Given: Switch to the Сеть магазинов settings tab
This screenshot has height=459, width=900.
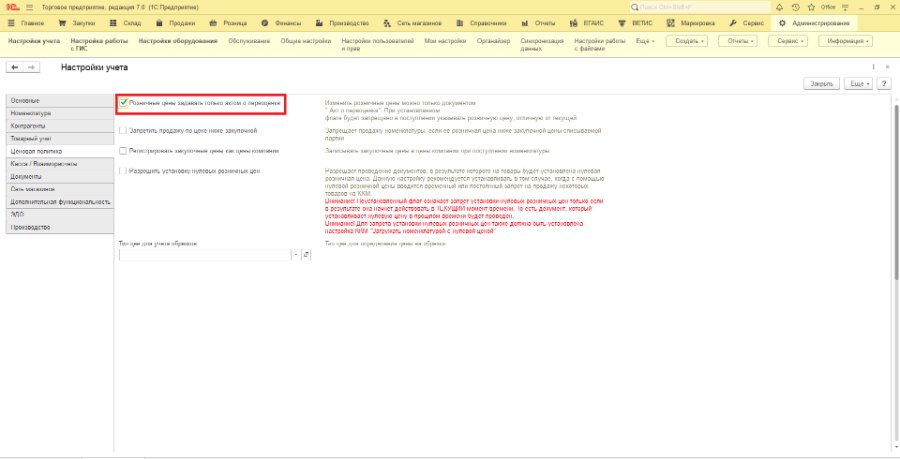Looking at the screenshot, I should click(60, 189).
